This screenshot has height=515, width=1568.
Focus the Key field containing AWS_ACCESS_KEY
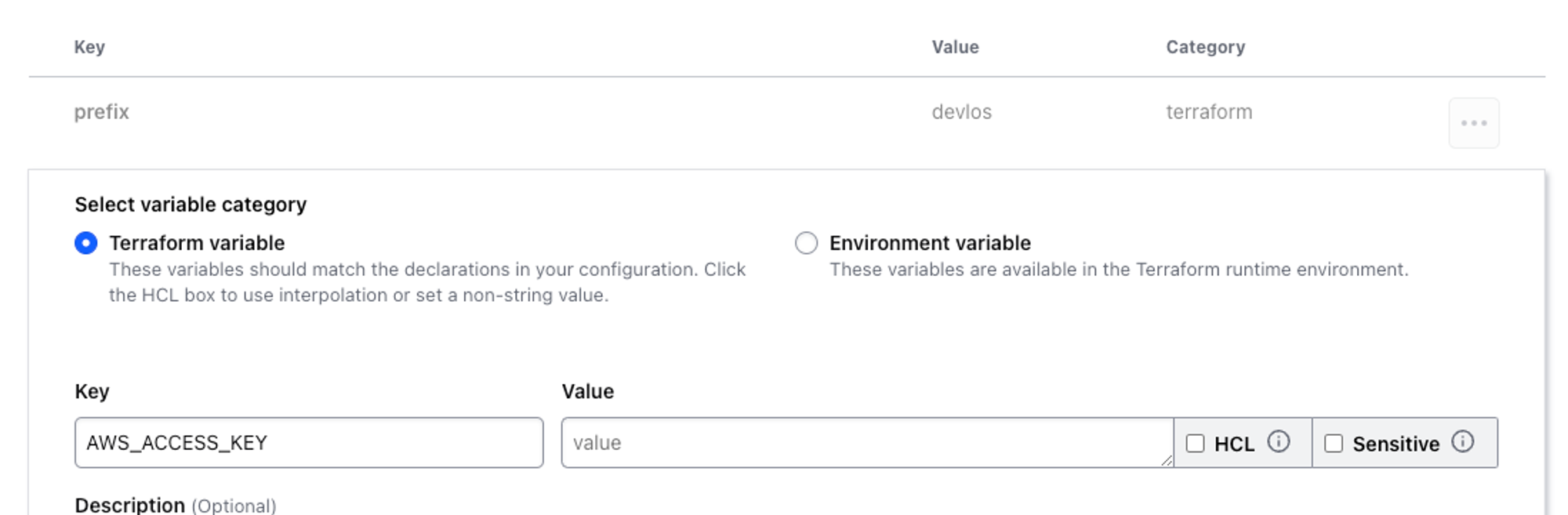click(309, 443)
